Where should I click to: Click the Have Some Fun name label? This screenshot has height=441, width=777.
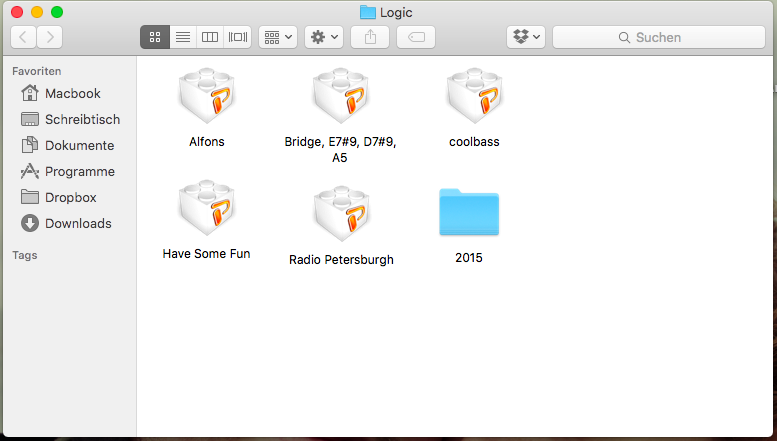[207, 254]
